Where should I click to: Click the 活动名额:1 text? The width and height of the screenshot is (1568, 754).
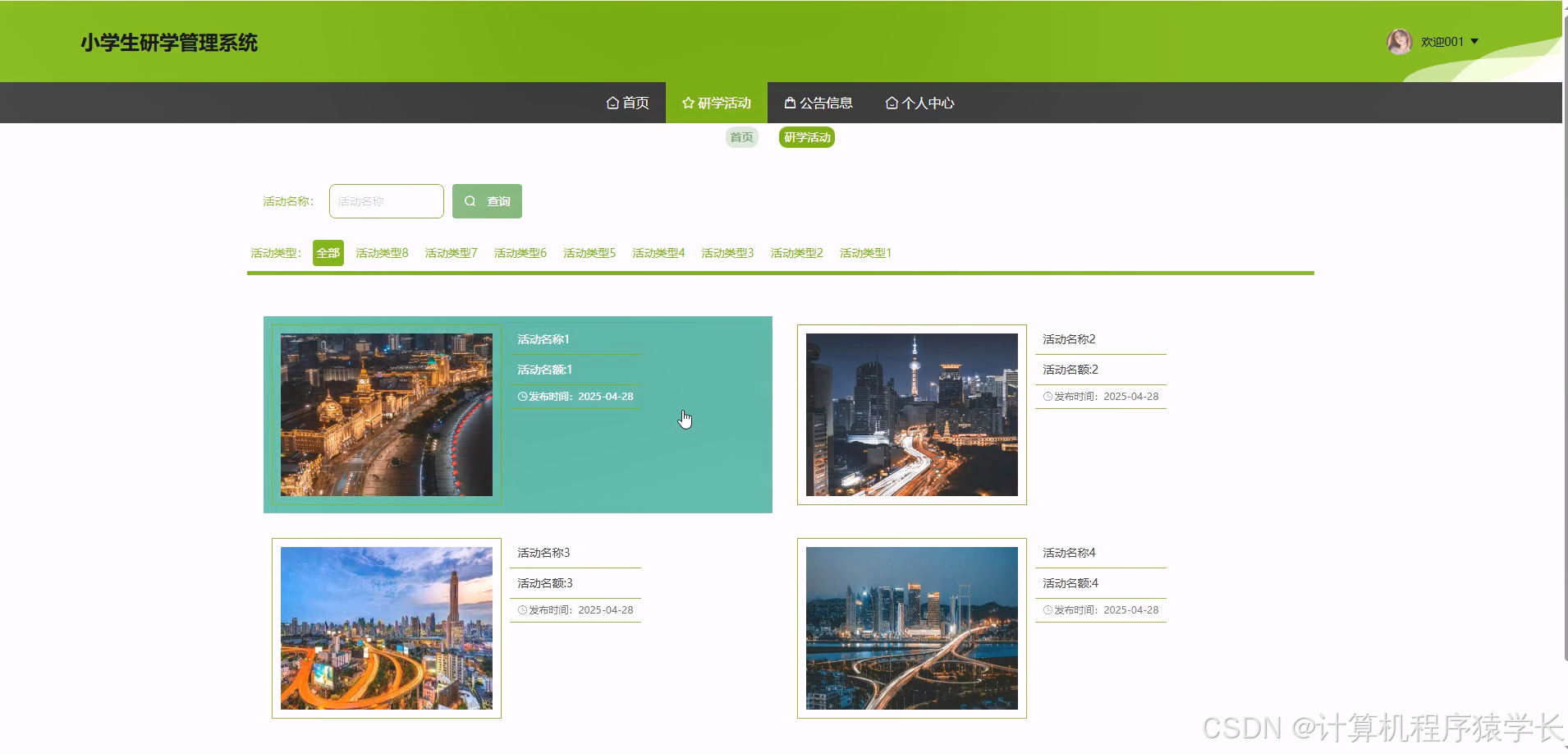(545, 370)
